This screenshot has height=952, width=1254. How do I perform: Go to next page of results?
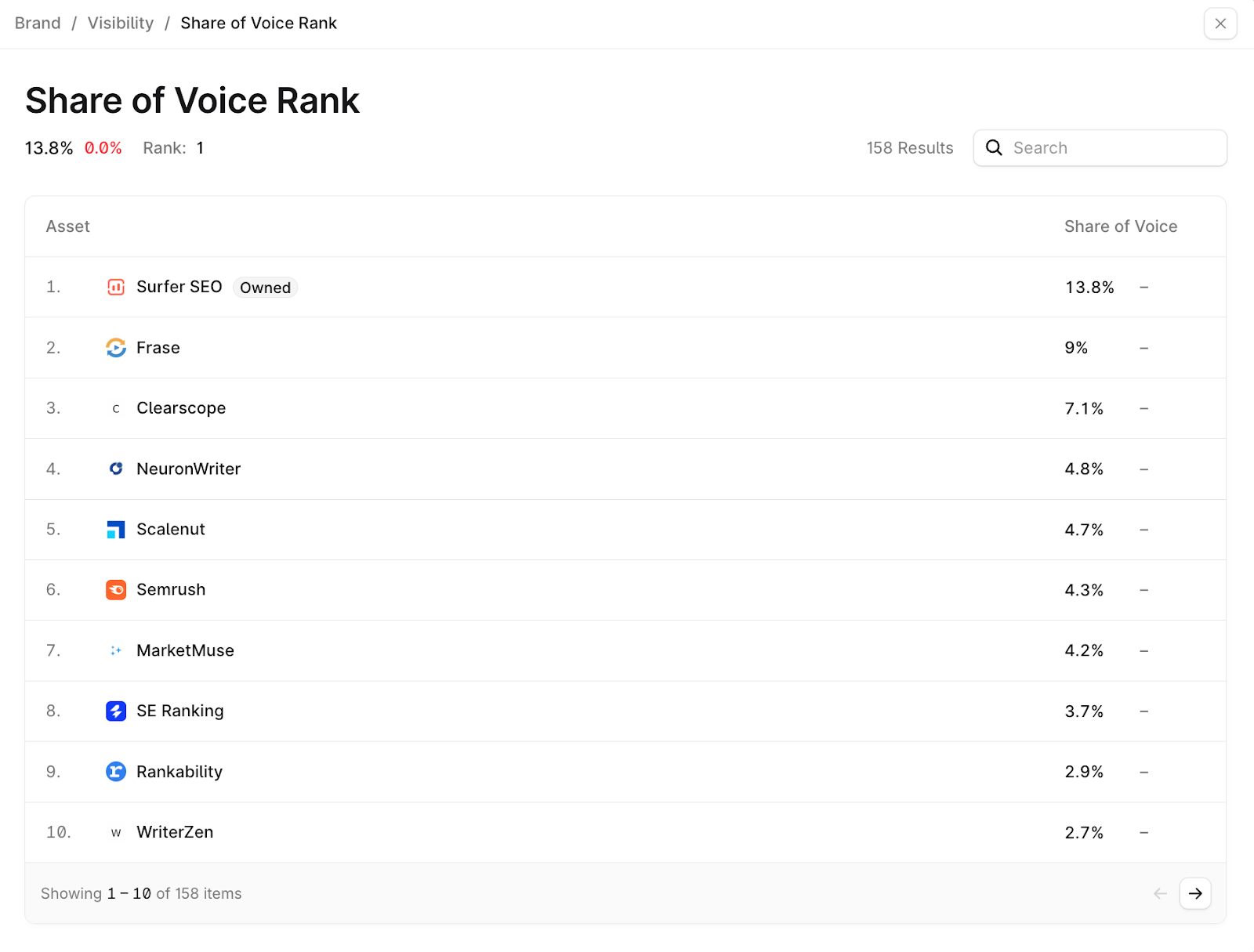(x=1195, y=893)
